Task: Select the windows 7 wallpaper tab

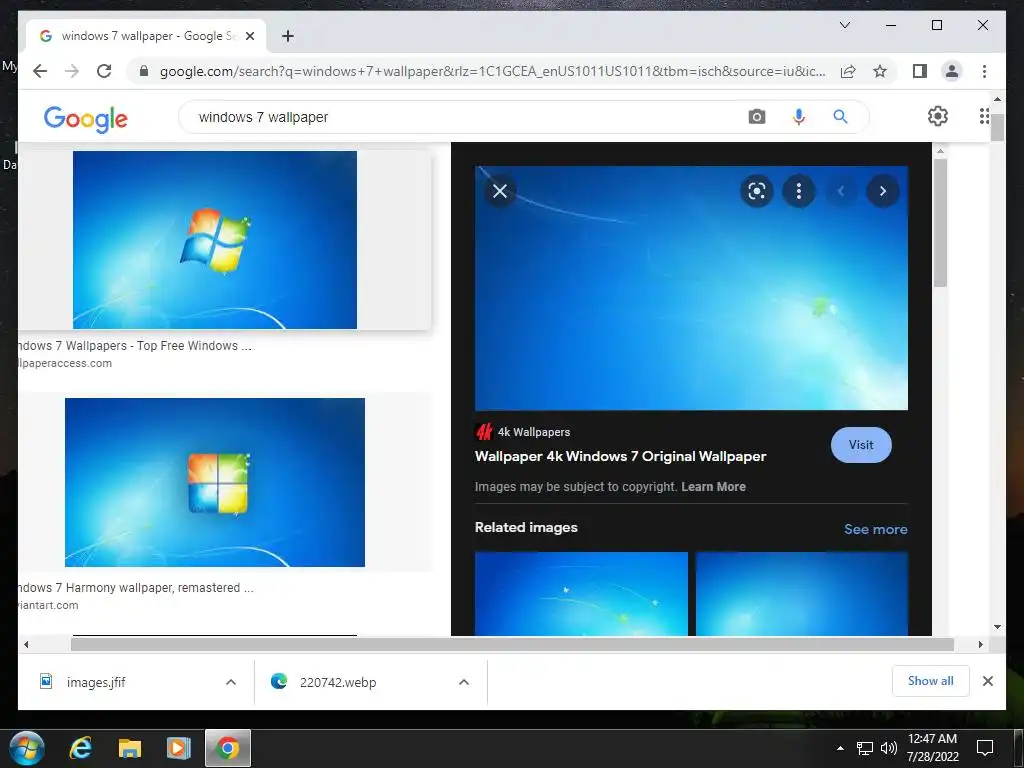Action: pyautogui.click(x=145, y=36)
